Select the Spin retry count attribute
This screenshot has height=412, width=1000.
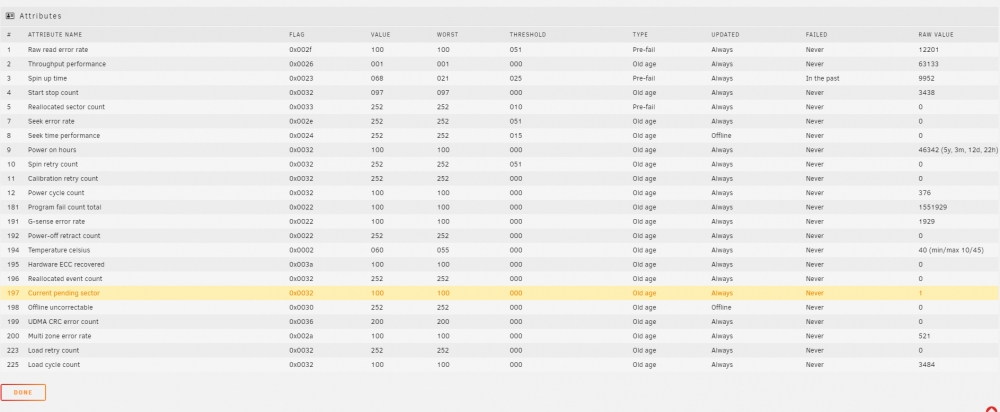54,164
